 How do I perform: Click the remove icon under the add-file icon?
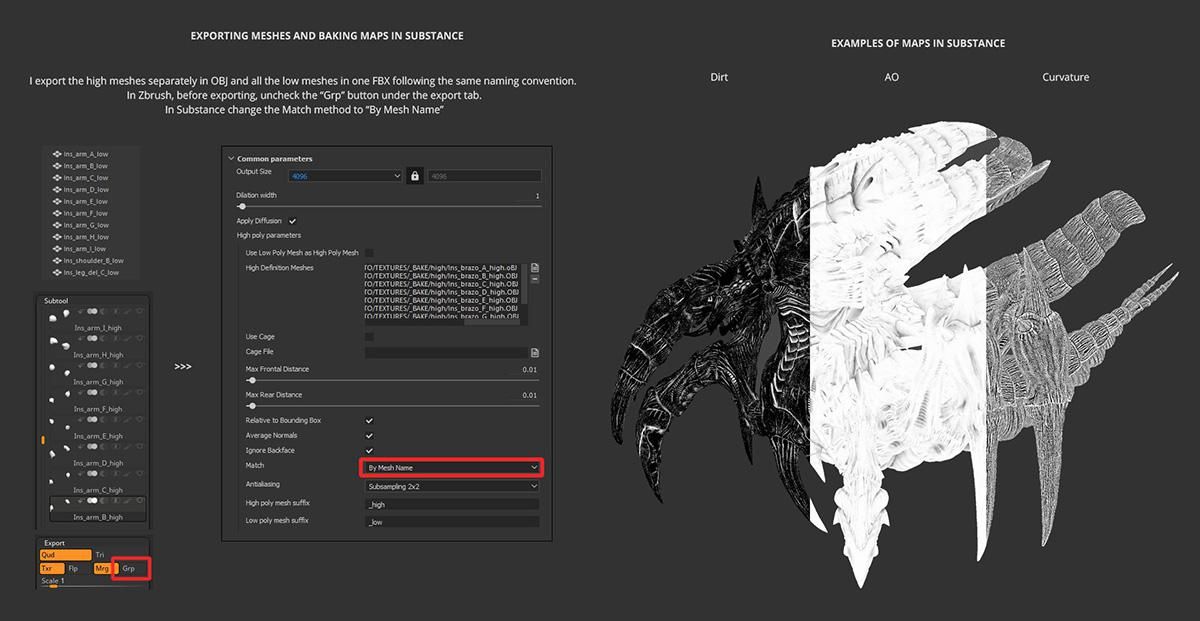click(x=535, y=279)
